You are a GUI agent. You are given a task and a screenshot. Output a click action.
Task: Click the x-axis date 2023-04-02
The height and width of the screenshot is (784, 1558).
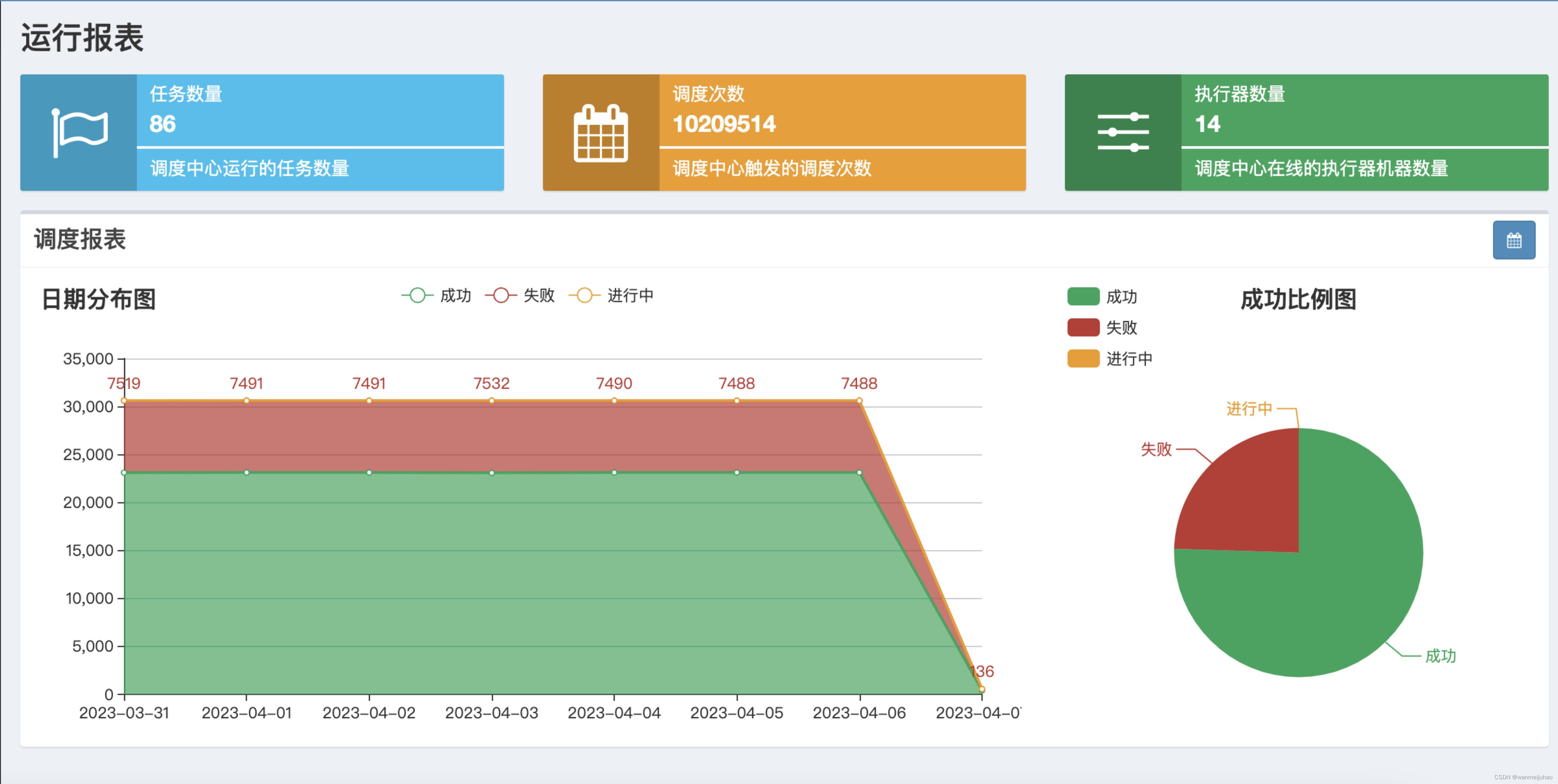[369, 713]
